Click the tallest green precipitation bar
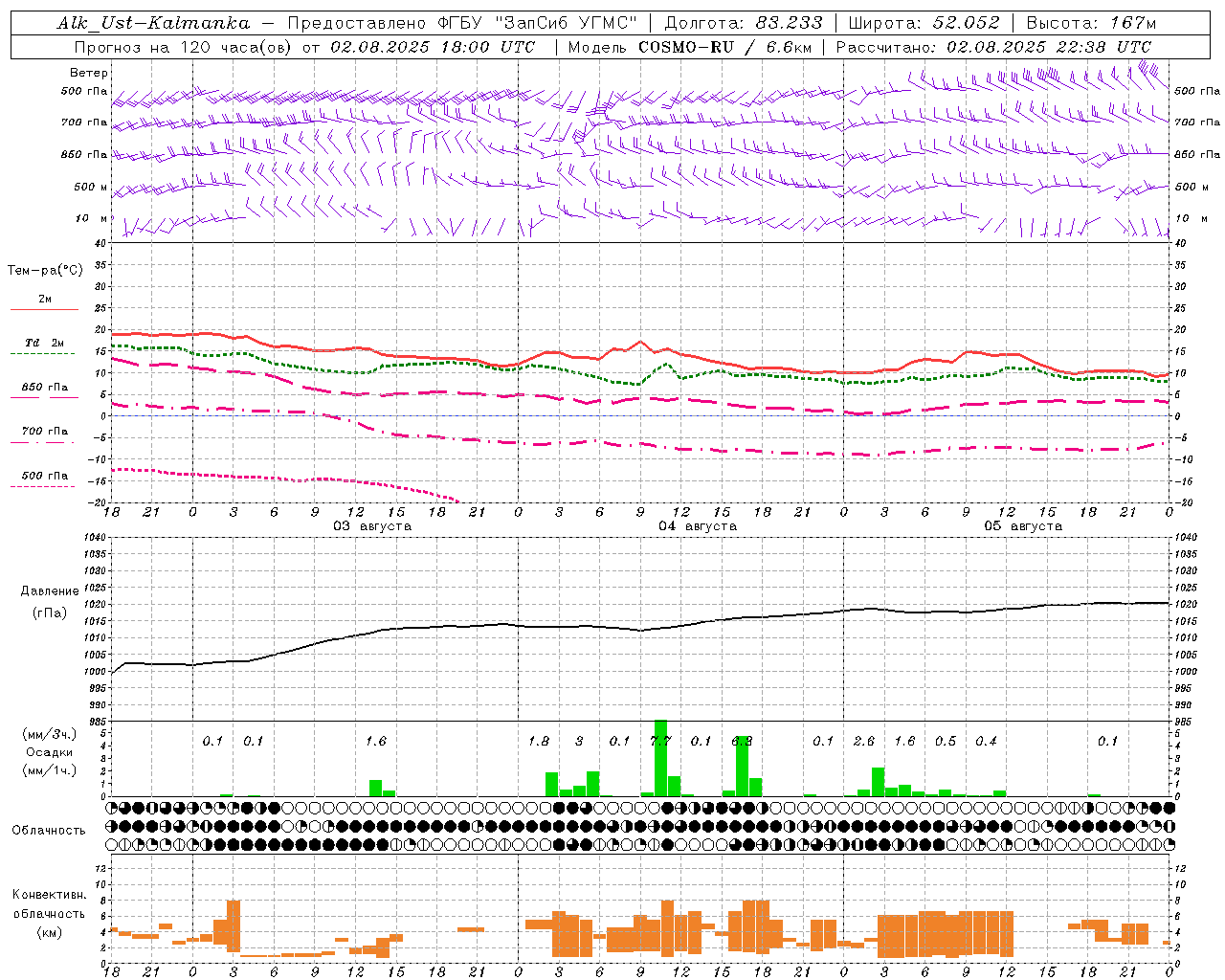 (660, 758)
